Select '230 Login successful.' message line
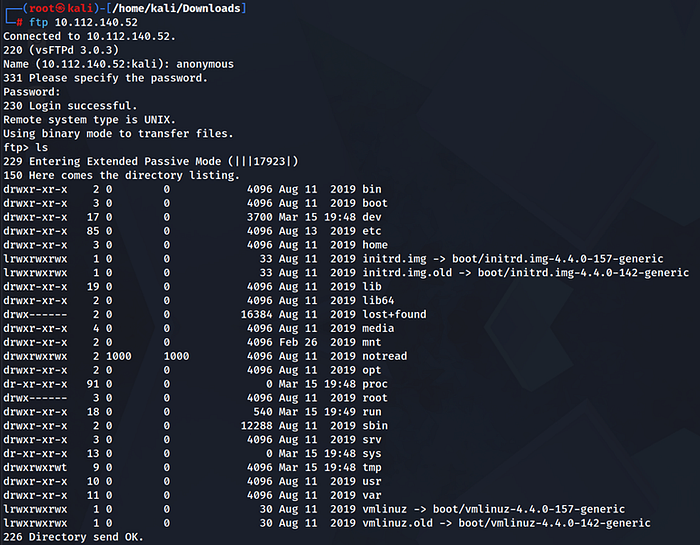The height and width of the screenshot is (545, 700). [70, 106]
